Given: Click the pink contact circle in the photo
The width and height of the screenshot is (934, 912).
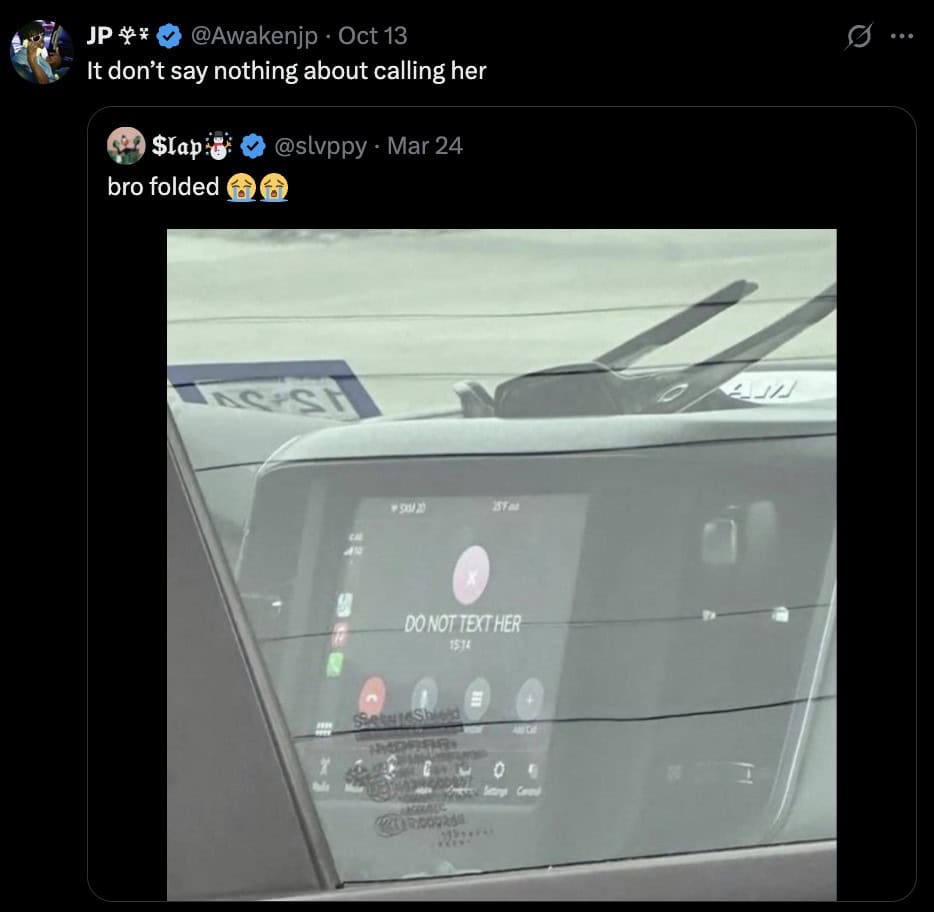Looking at the screenshot, I should tap(471, 575).
